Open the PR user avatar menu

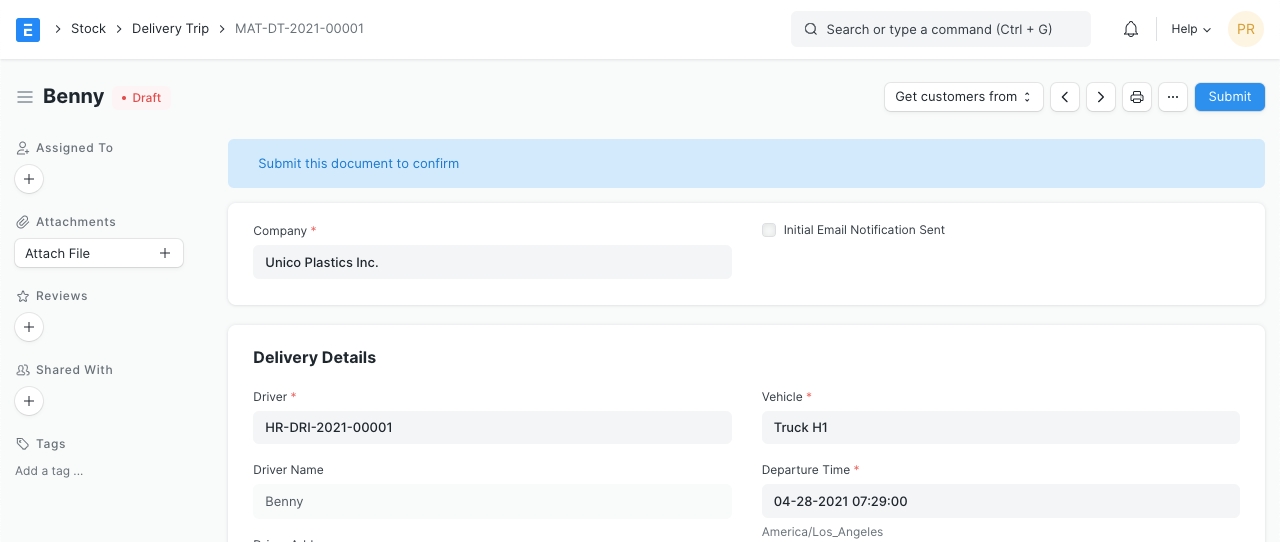1246,29
